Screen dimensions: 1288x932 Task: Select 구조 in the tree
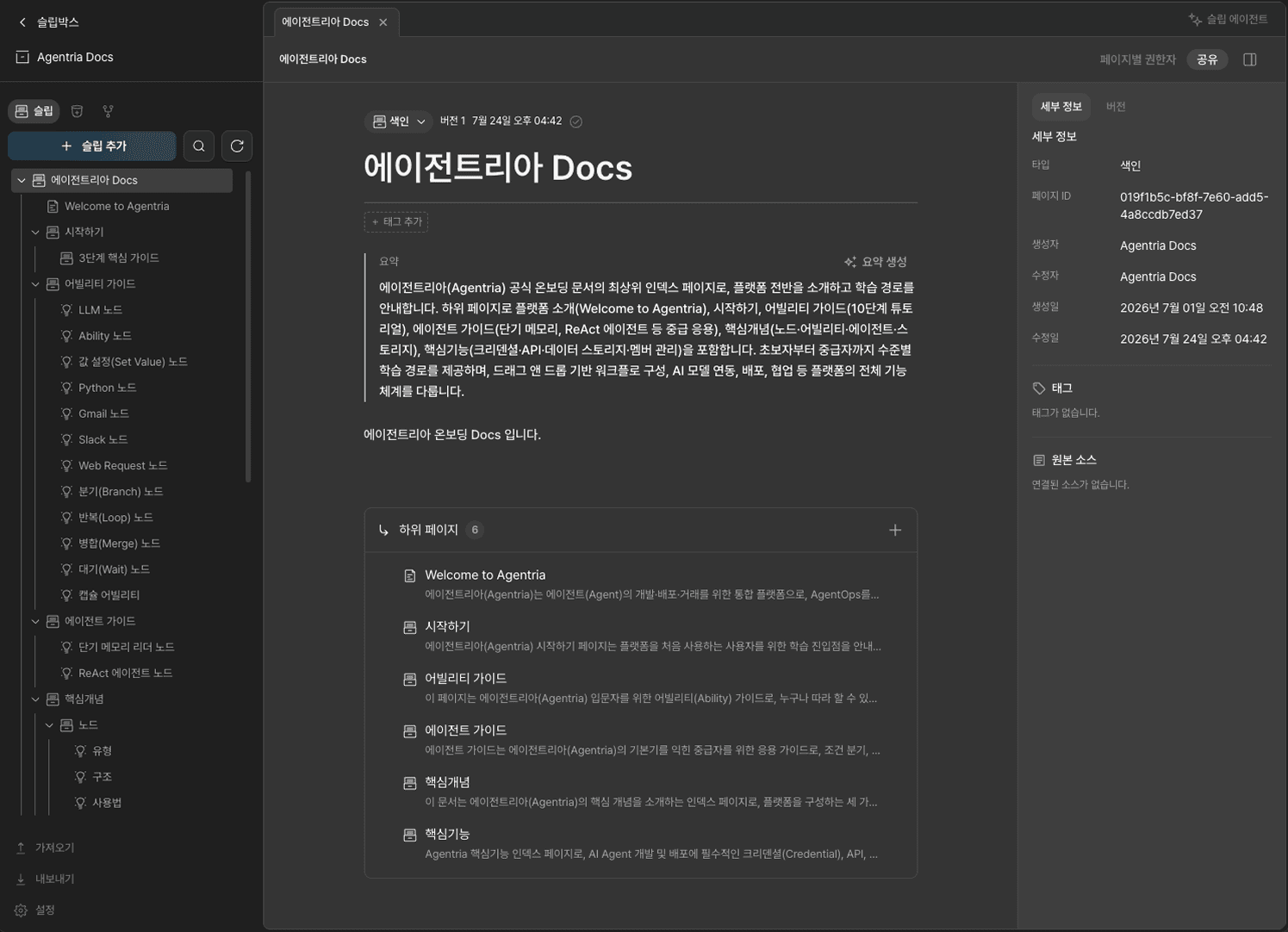click(x=102, y=777)
